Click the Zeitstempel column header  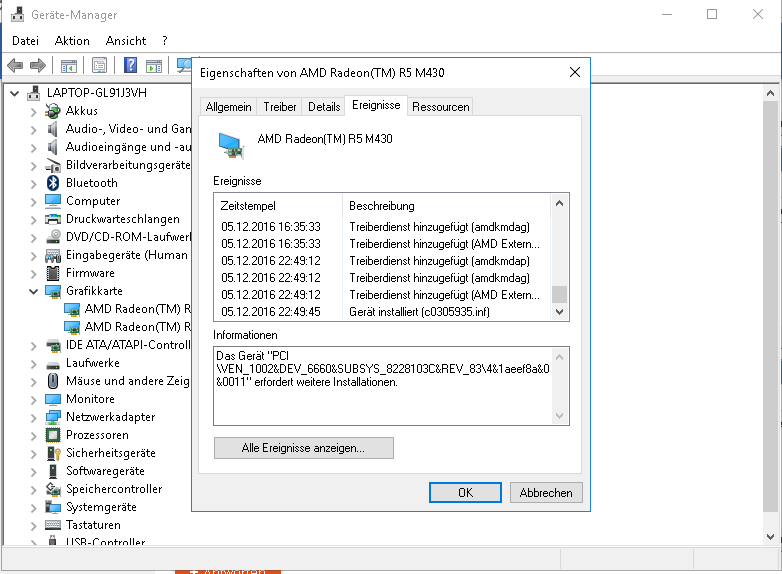click(x=279, y=206)
